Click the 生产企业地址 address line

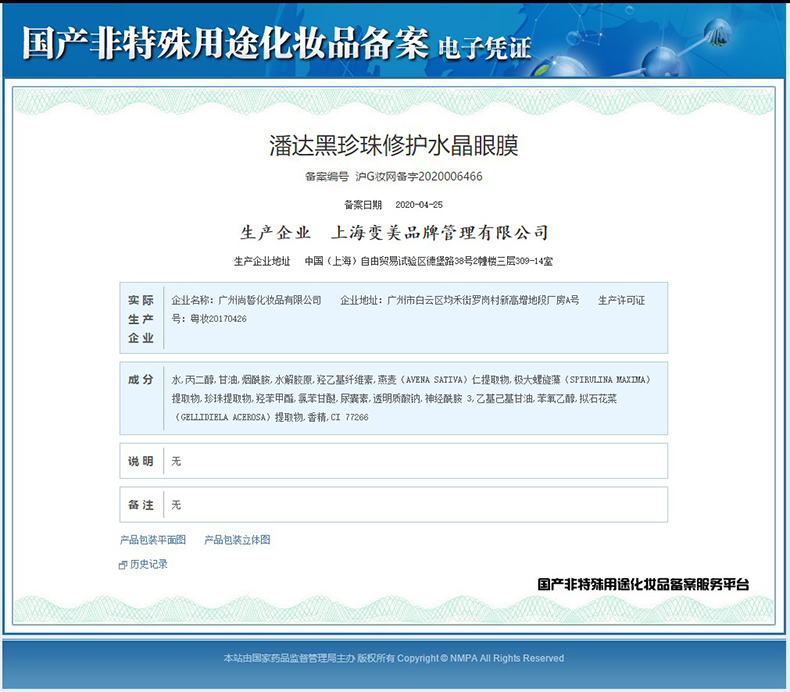pos(393,261)
